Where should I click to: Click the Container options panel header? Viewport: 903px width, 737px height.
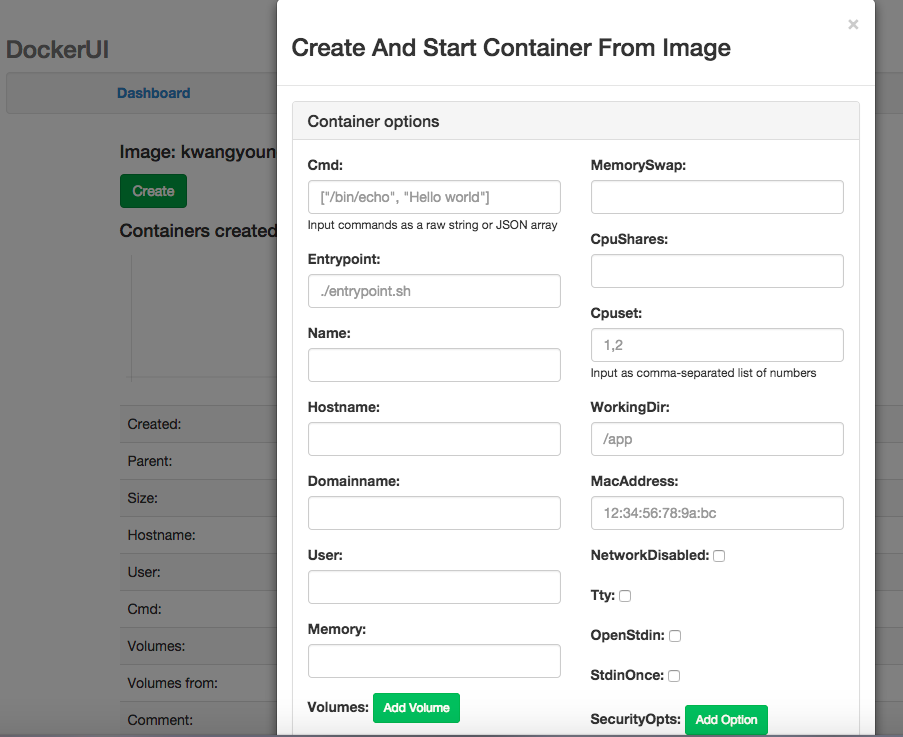576,121
